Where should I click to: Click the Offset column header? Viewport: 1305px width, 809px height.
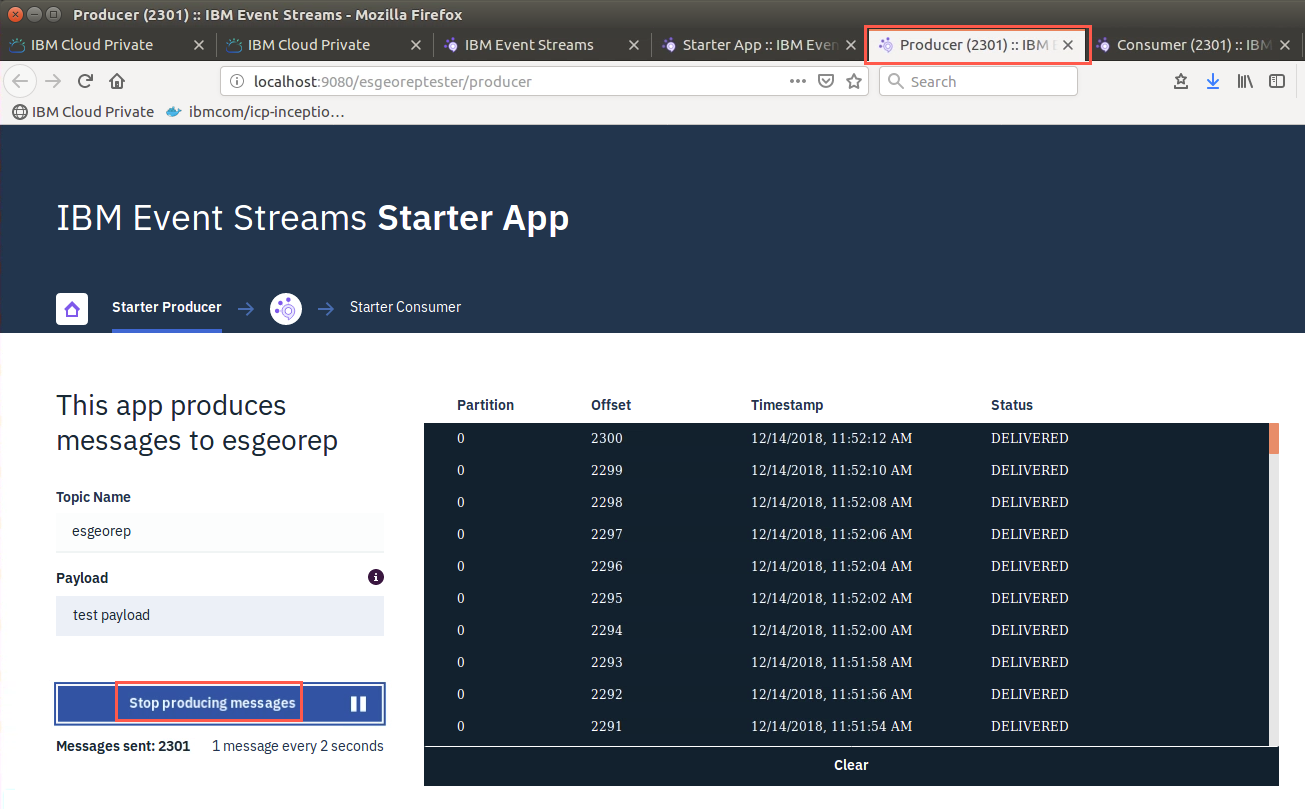(x=611, y=405)
